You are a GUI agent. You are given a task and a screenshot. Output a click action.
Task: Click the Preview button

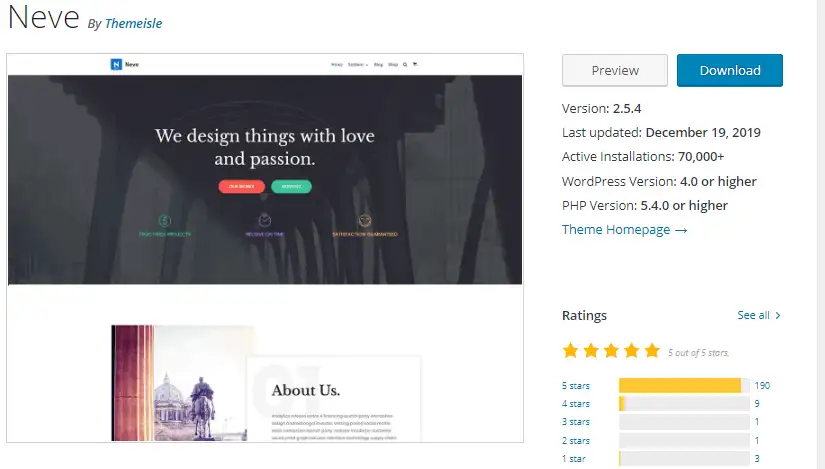tap(615, 71)
